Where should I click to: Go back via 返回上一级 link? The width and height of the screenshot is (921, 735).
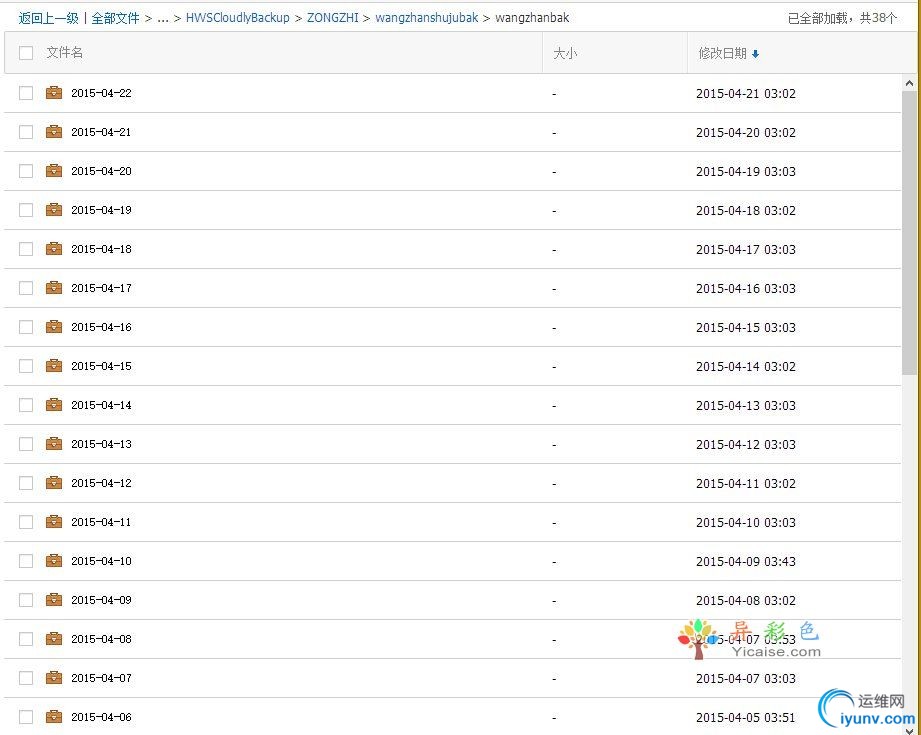(x=48, y=18)
